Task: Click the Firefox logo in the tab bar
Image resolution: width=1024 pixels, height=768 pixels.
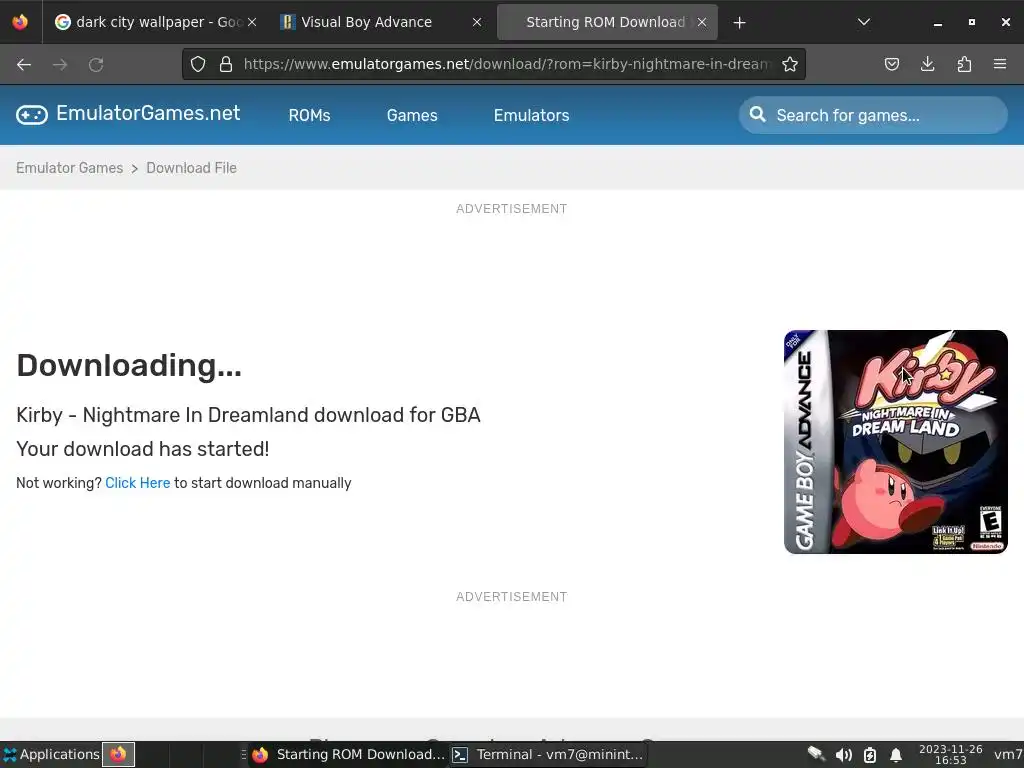Action: [20, 22]
